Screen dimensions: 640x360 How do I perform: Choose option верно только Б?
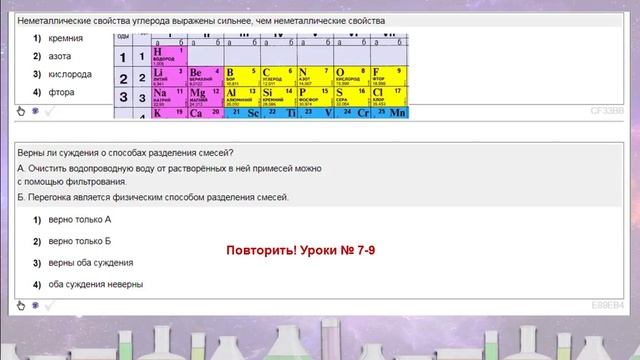tap(72, 241)
